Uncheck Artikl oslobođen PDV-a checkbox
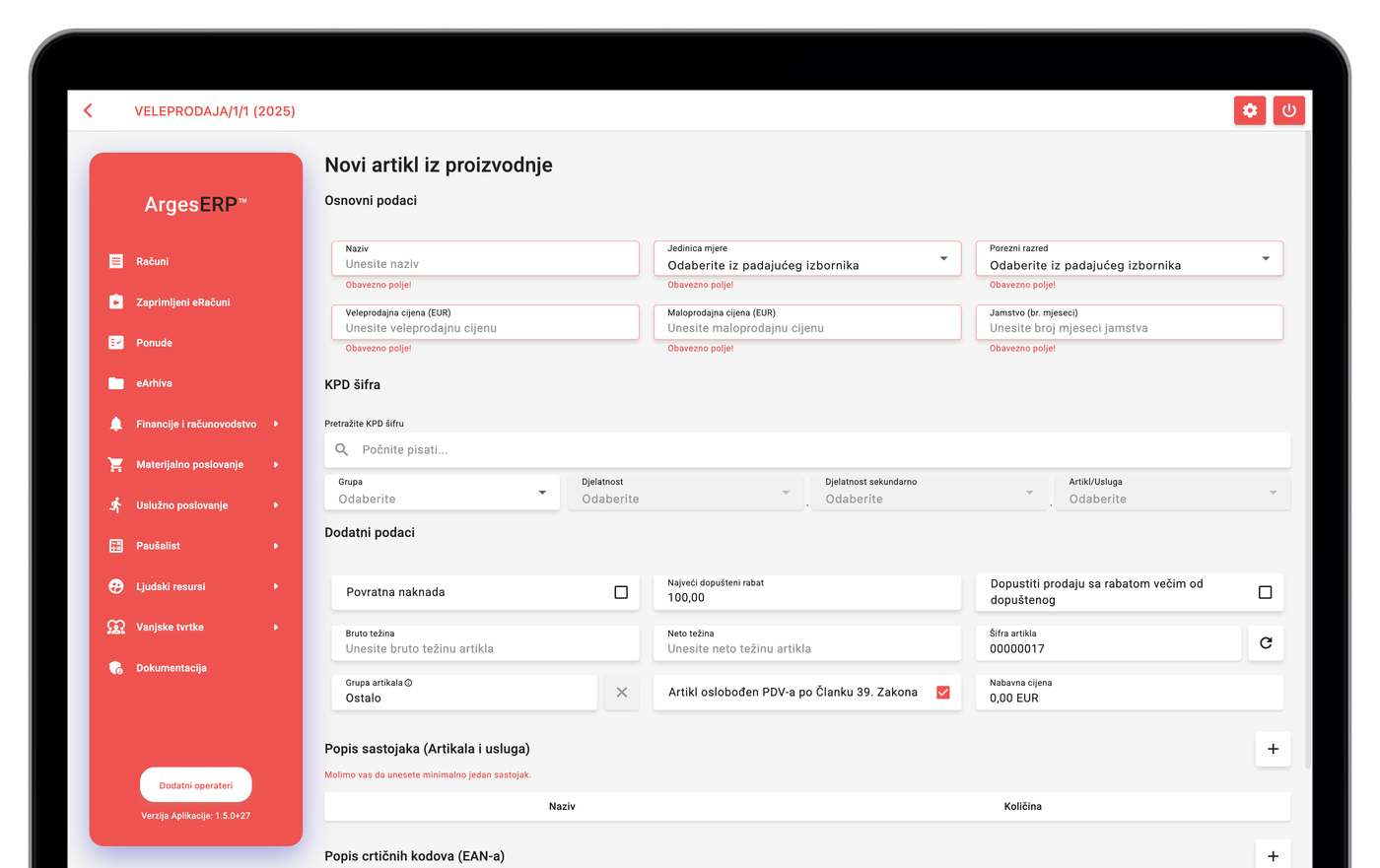Viewport: 1380px width, 868px height. coord(943,693)
